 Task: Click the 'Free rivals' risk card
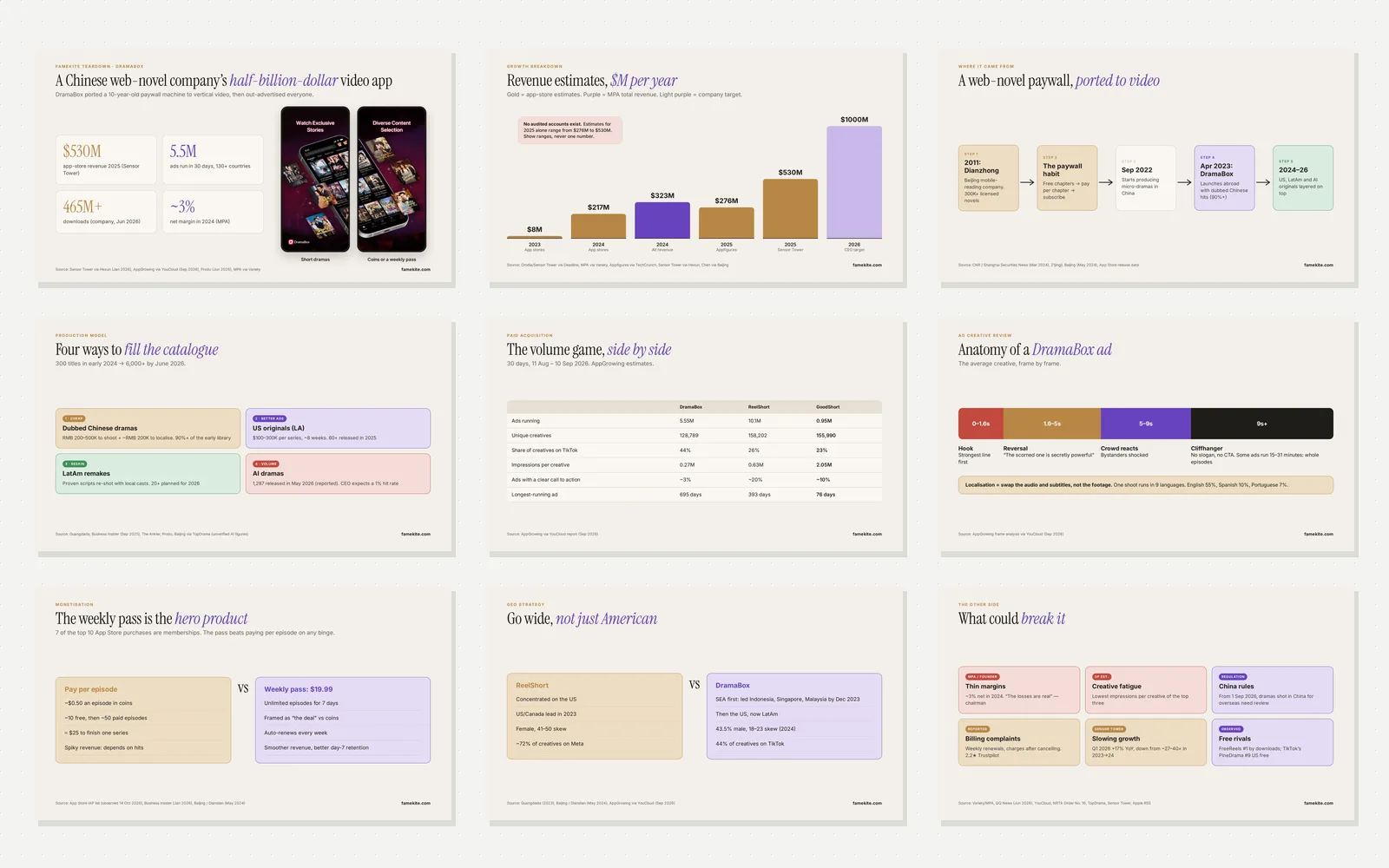tap(1273, 742)
